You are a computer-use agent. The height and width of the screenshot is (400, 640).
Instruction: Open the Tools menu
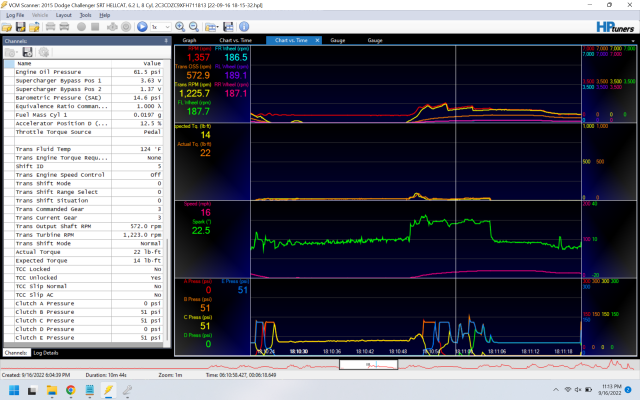(85, 15)
